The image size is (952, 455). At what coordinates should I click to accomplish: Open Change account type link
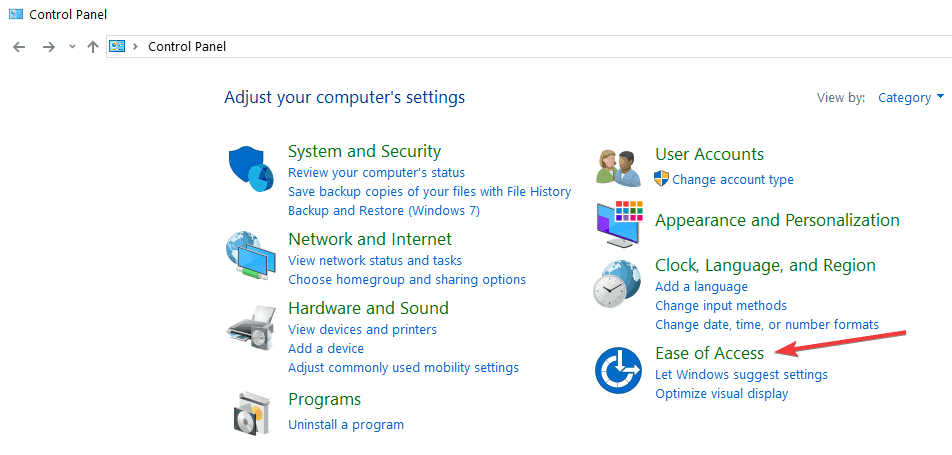(733, 180)
